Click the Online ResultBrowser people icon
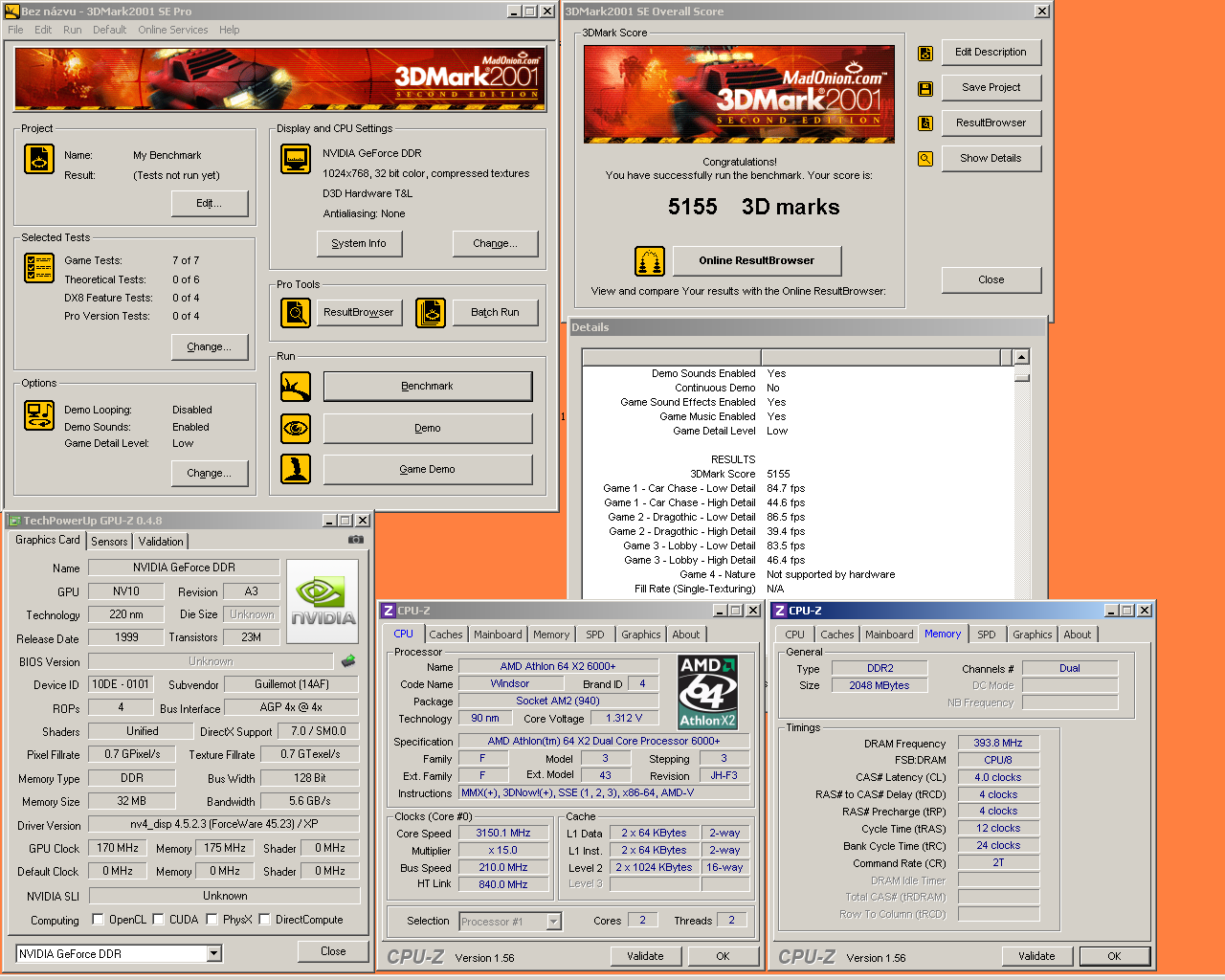 650,261
